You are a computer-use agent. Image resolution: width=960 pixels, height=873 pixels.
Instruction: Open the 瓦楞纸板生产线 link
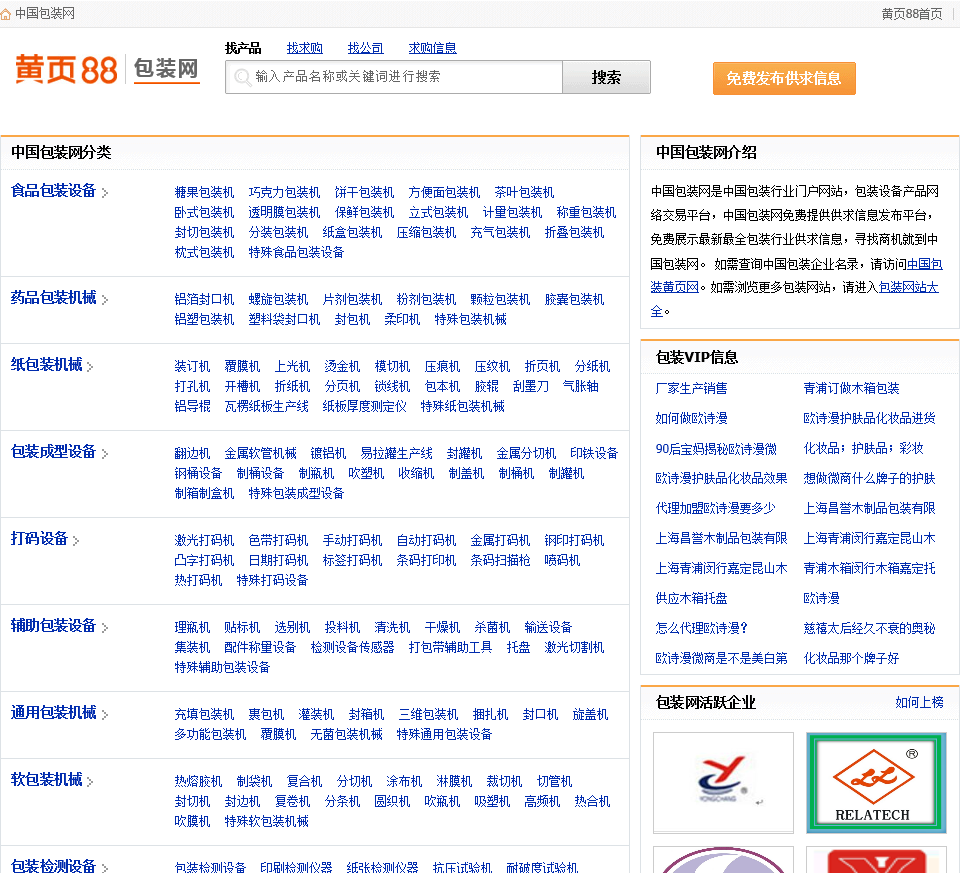click(266, 407)
